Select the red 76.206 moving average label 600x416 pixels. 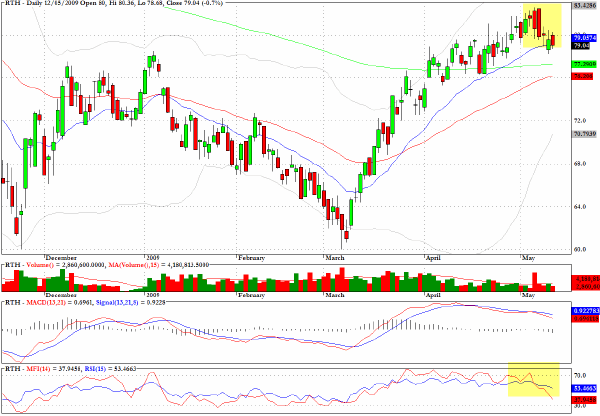tap(582, 76)
